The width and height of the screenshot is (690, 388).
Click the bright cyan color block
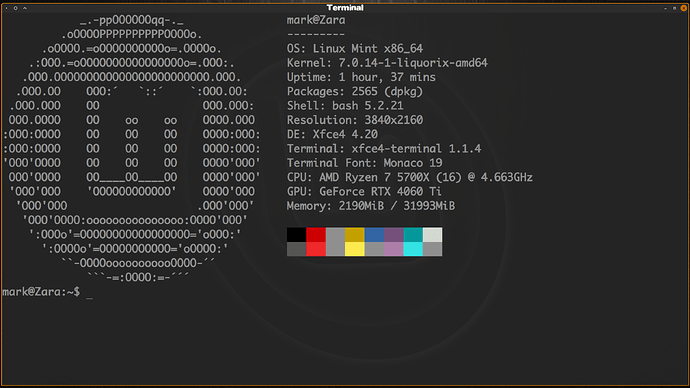click(x=413, y=249)
